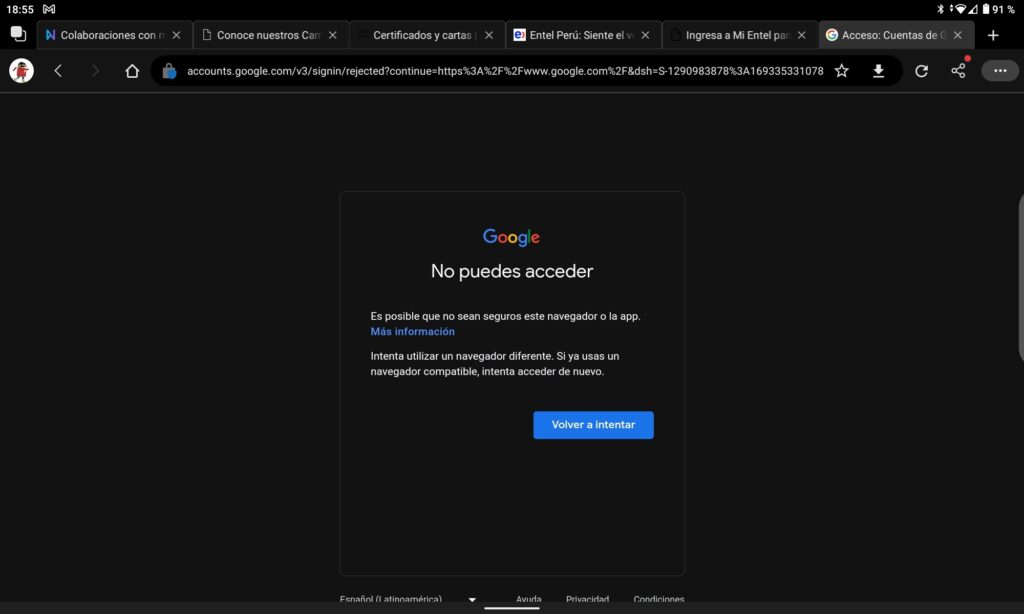
Task: Open the browser profile avatar
Action: (x=21, y=70)
